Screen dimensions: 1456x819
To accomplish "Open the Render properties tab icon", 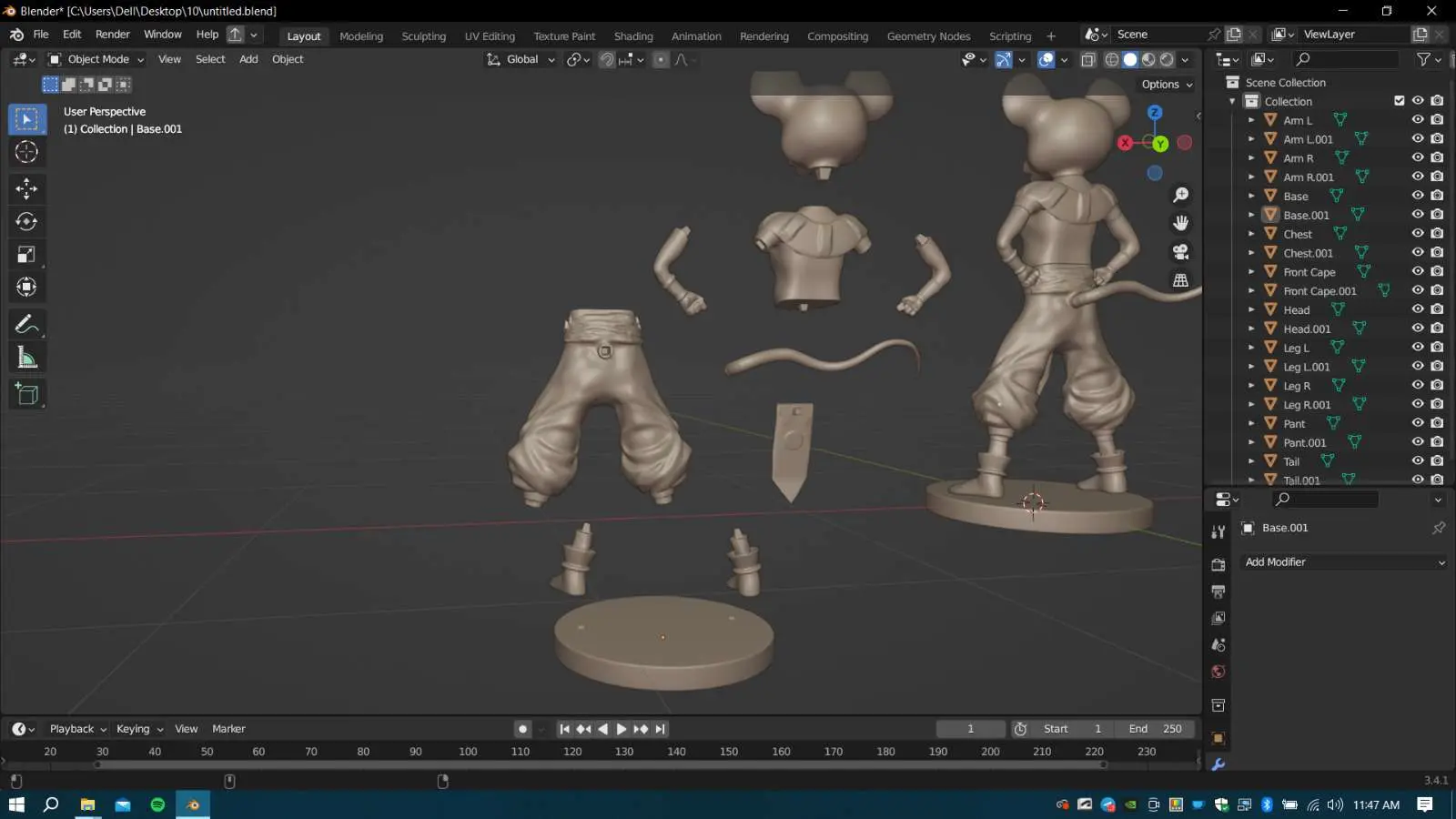I will click(x=1218, y=565).
